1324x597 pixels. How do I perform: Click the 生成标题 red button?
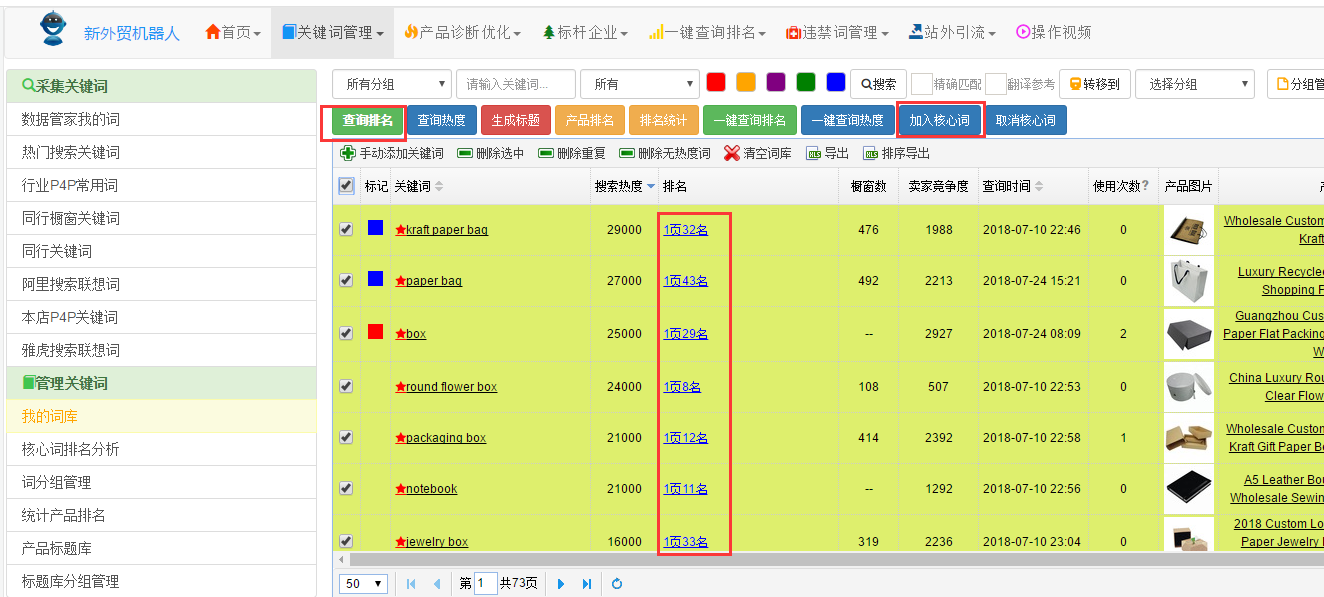(515, 120)
